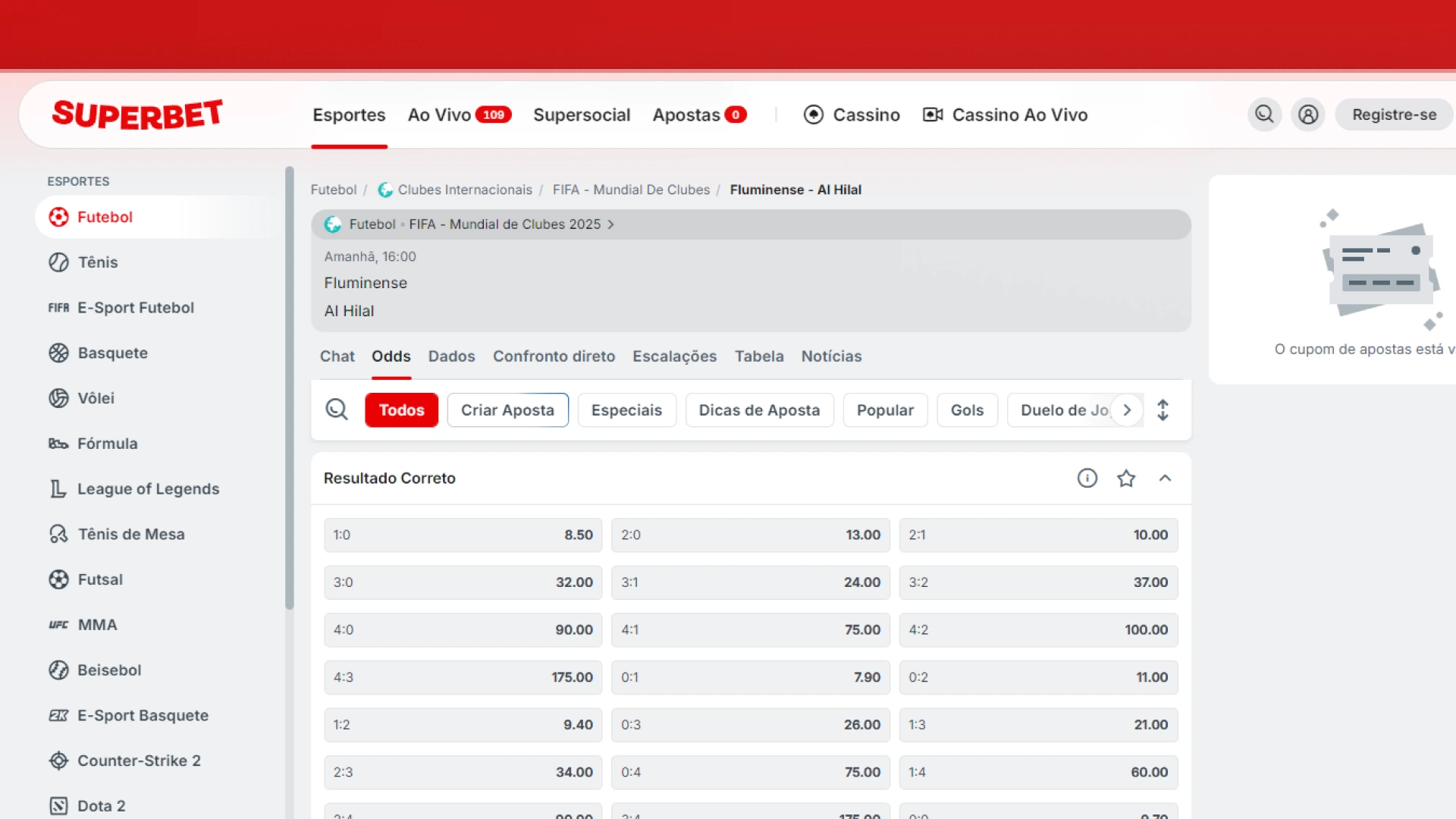The height and width of the screenshot is (819, 1456).
Task: Favorite Resultado Correto with star icon
Action: point(1126,478)
